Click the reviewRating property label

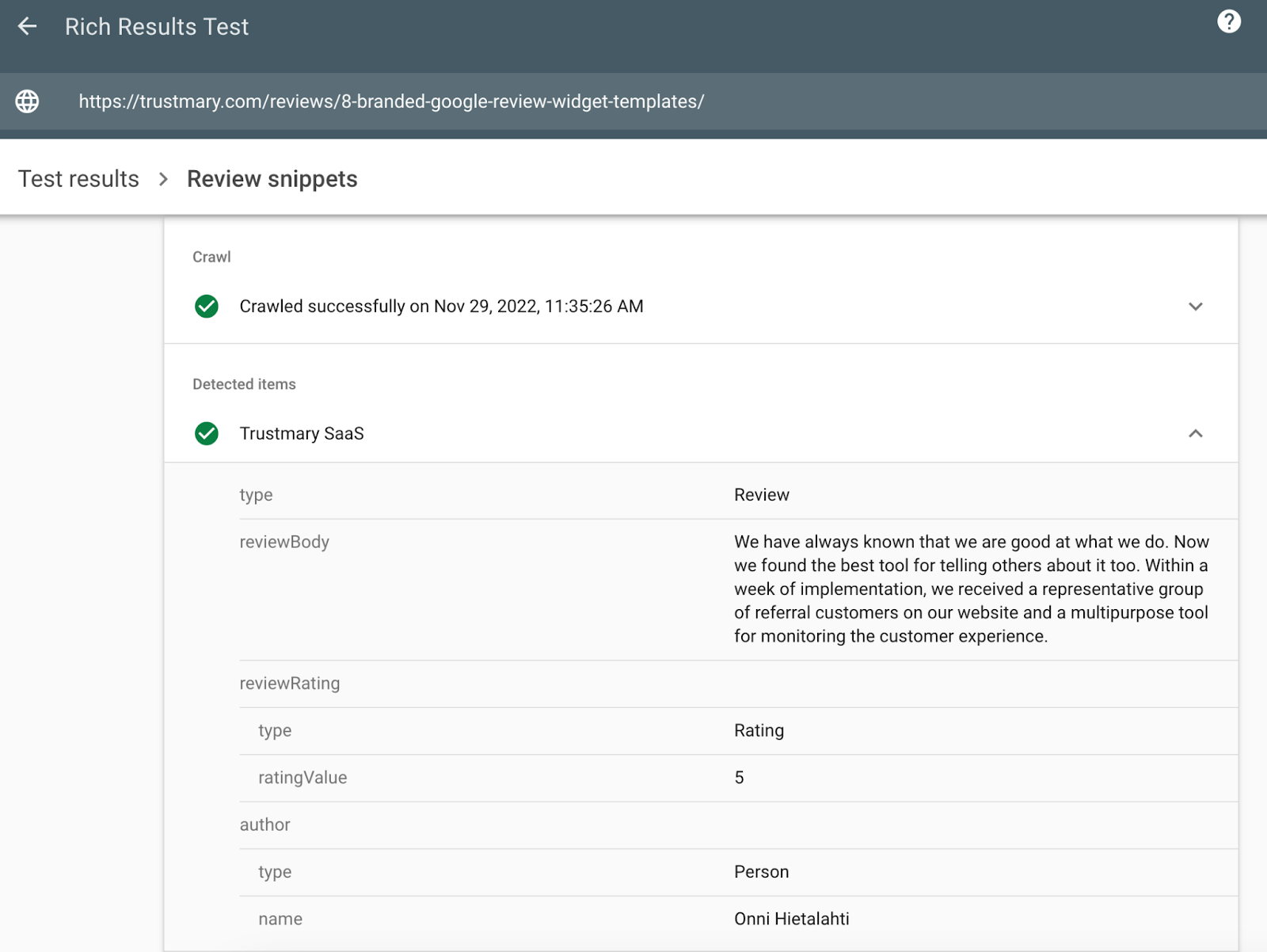pyautogui.click(x=289, y=684)
